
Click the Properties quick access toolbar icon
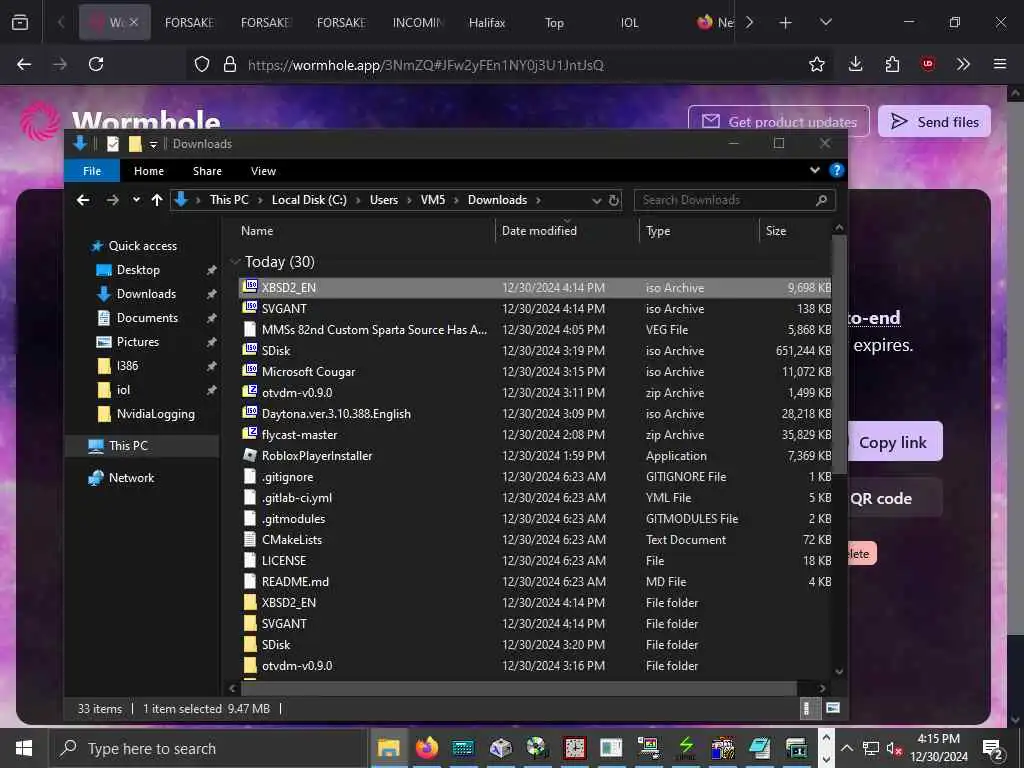(113, 144)
